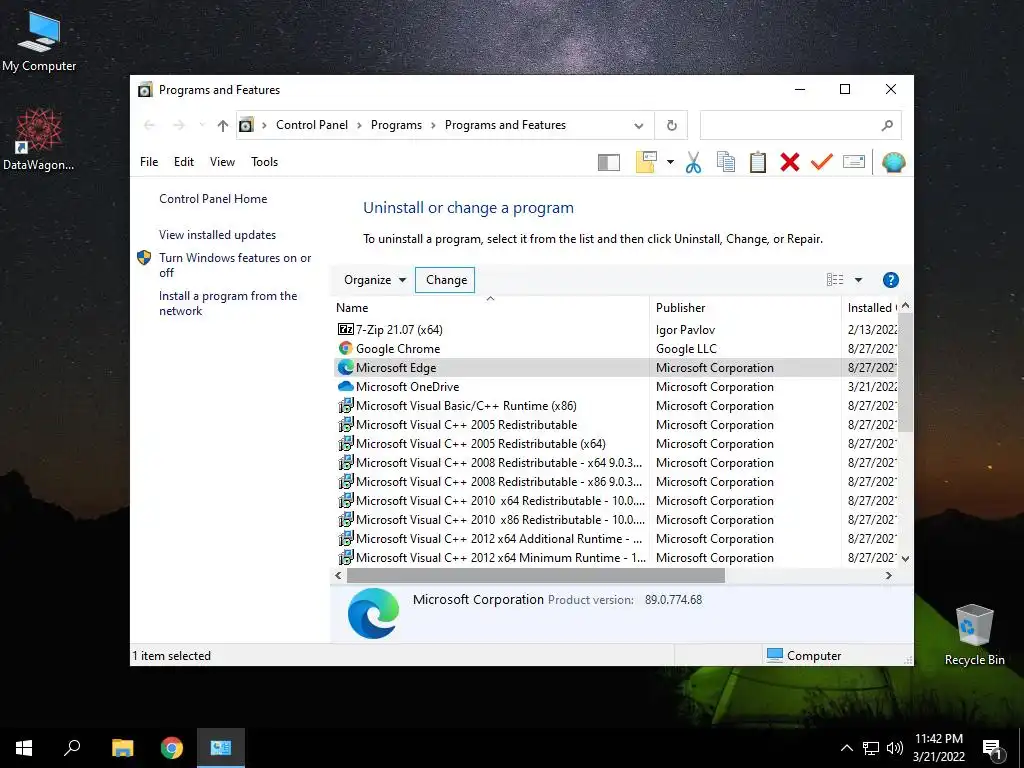Click the blue Help question mark icon
Viewport: 1024px width, 768px height.
click(890, 280)
